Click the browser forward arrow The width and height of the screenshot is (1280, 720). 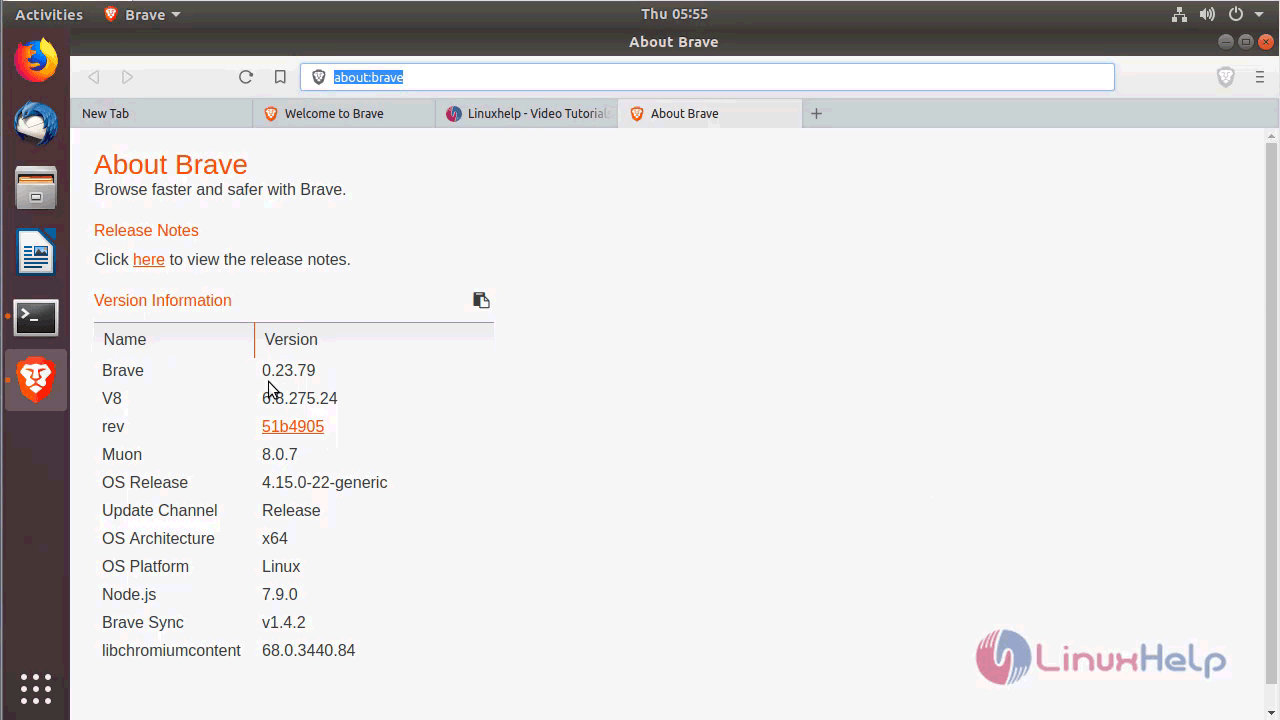[x=127, y=77]
